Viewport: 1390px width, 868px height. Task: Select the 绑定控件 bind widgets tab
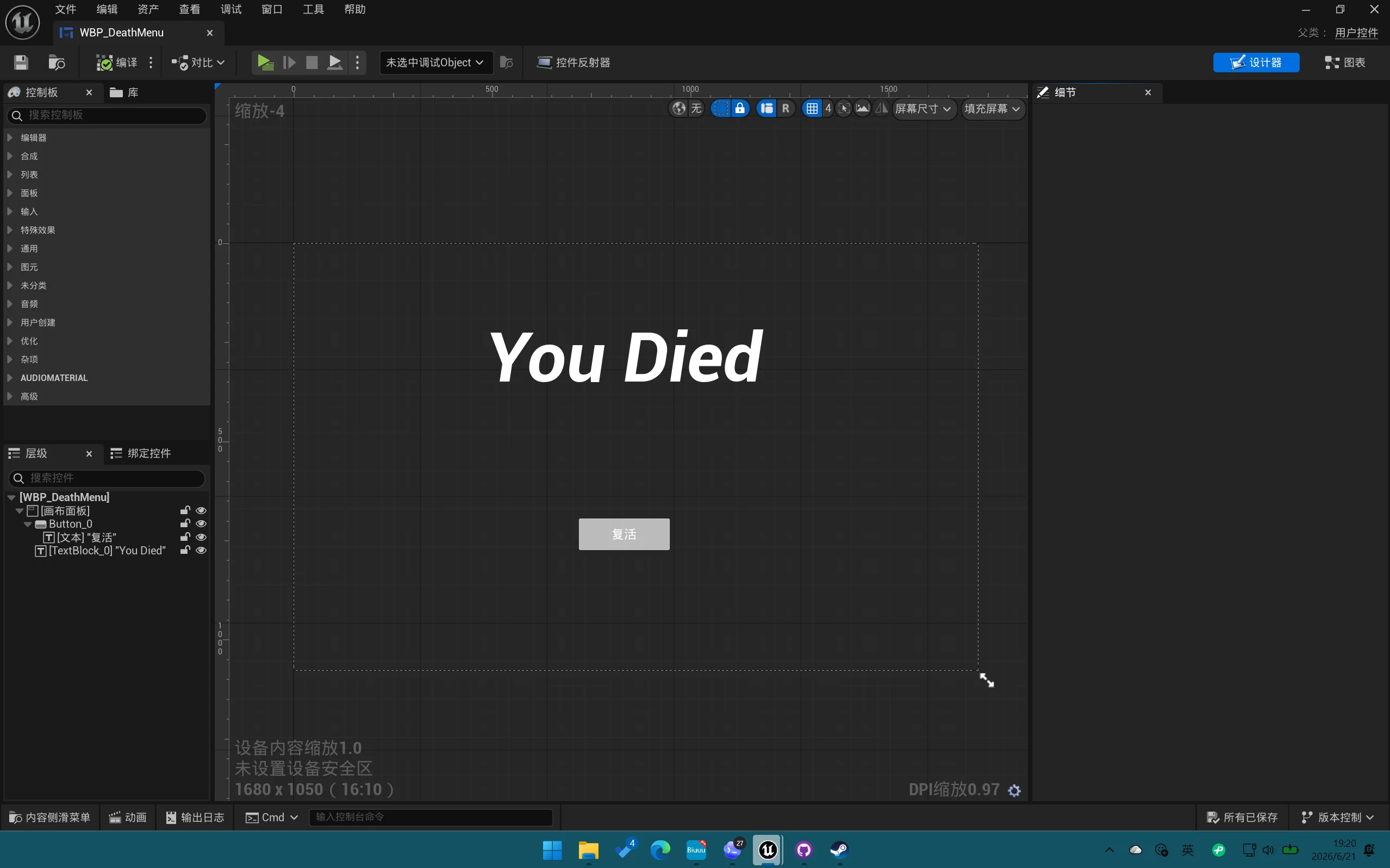click(x=141, y=453)
